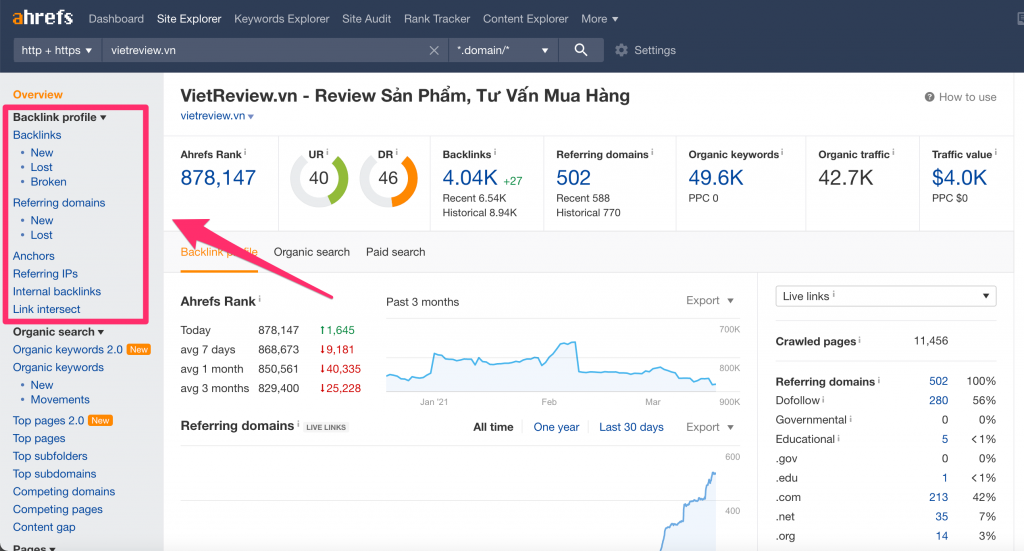Open Settings gear icon
1024x551 pixels.
click(621, 50)
